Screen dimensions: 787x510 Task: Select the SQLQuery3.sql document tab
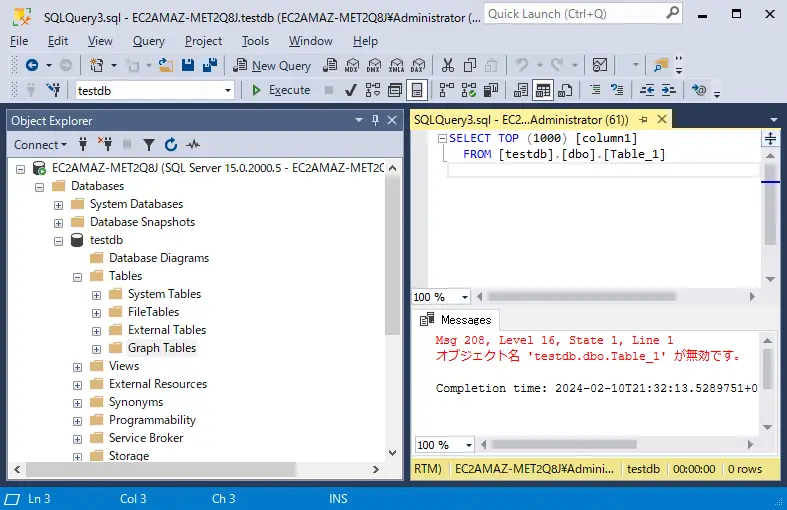[521, 119]
